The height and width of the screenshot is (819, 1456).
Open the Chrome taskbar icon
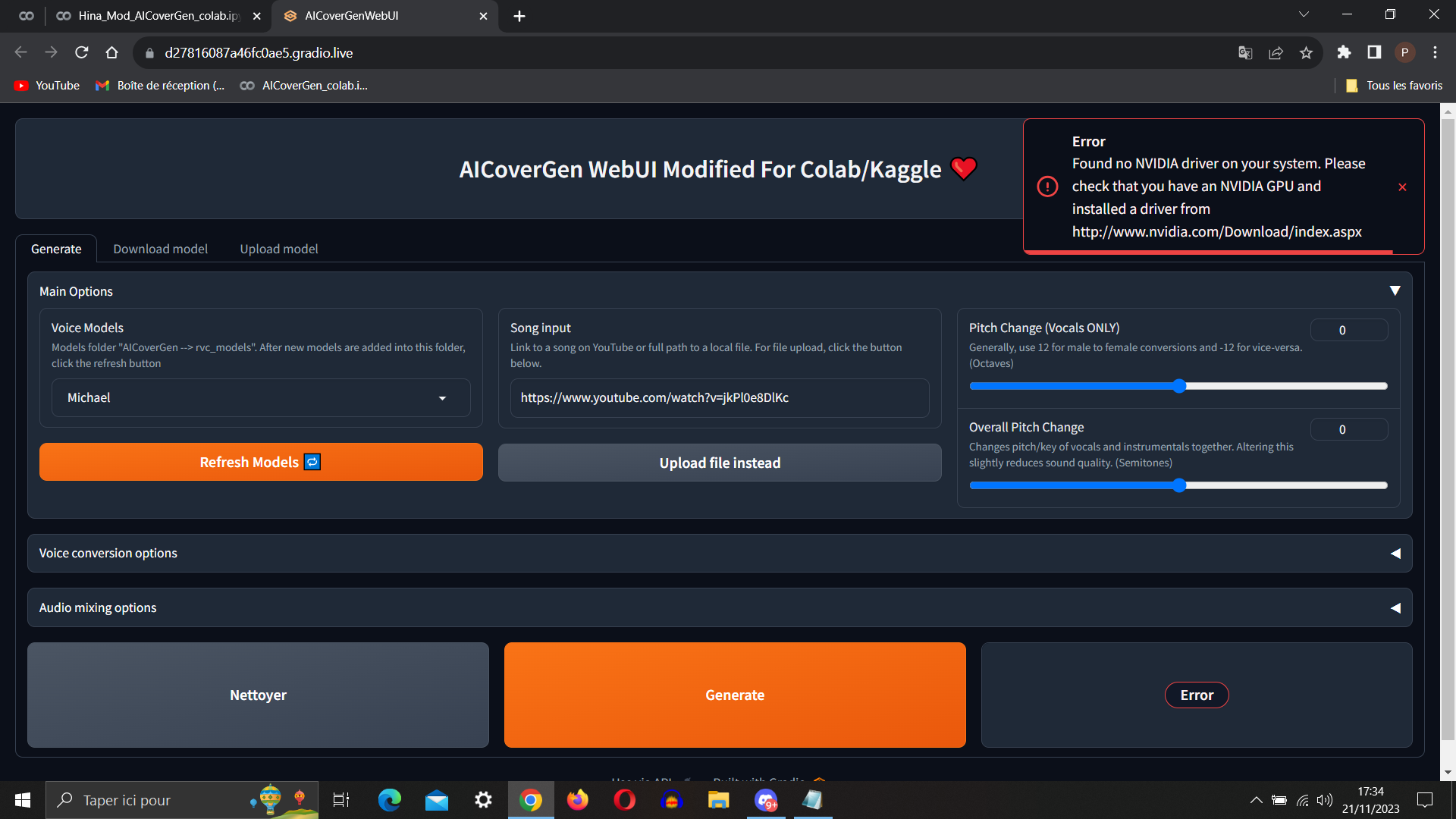531,800
